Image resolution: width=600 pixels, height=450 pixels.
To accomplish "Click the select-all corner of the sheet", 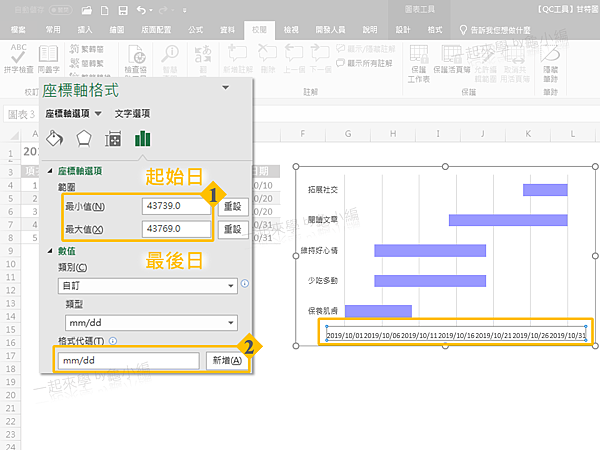I will 13,134.
